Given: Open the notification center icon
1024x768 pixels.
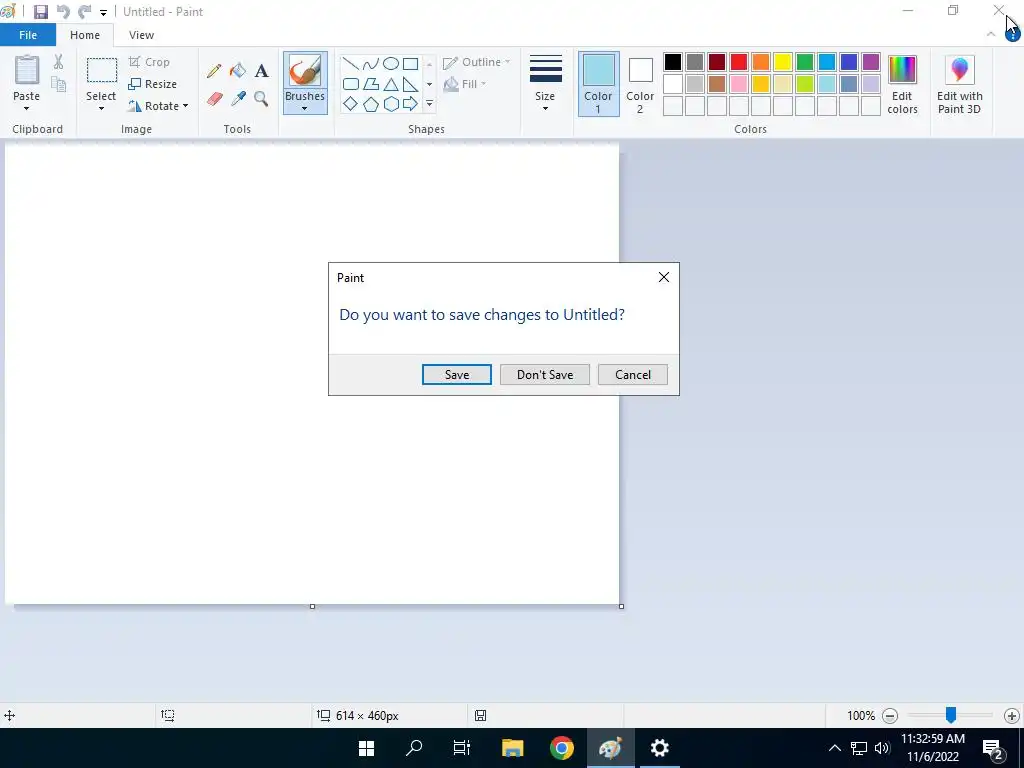Looking at the screenshot, I should [x=993, y=748].
